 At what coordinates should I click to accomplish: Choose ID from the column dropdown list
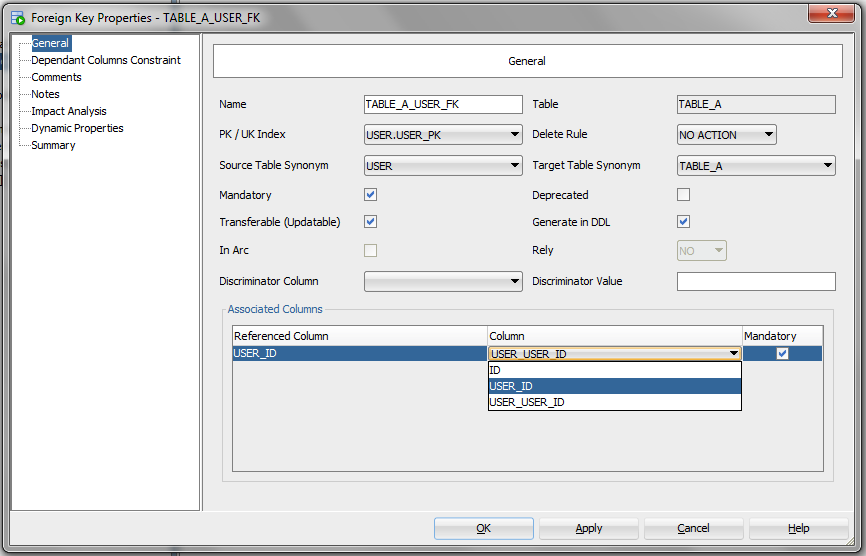point(615,370)
